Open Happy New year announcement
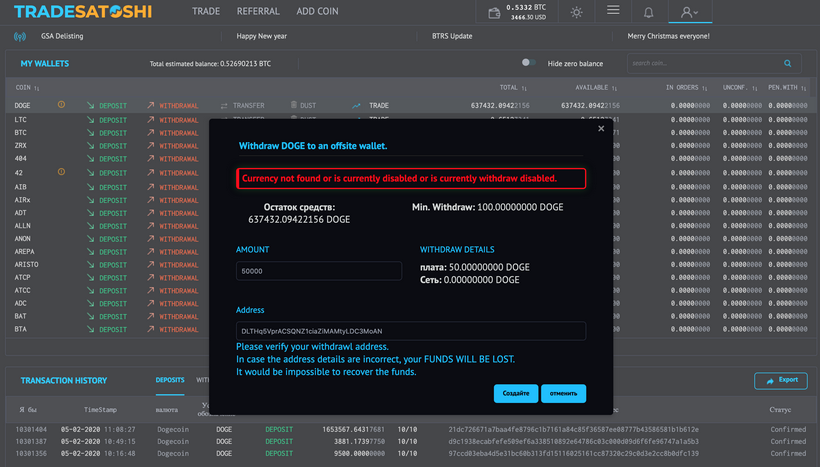The width and height of the screenshot is (820, 467). coord(261,36)
